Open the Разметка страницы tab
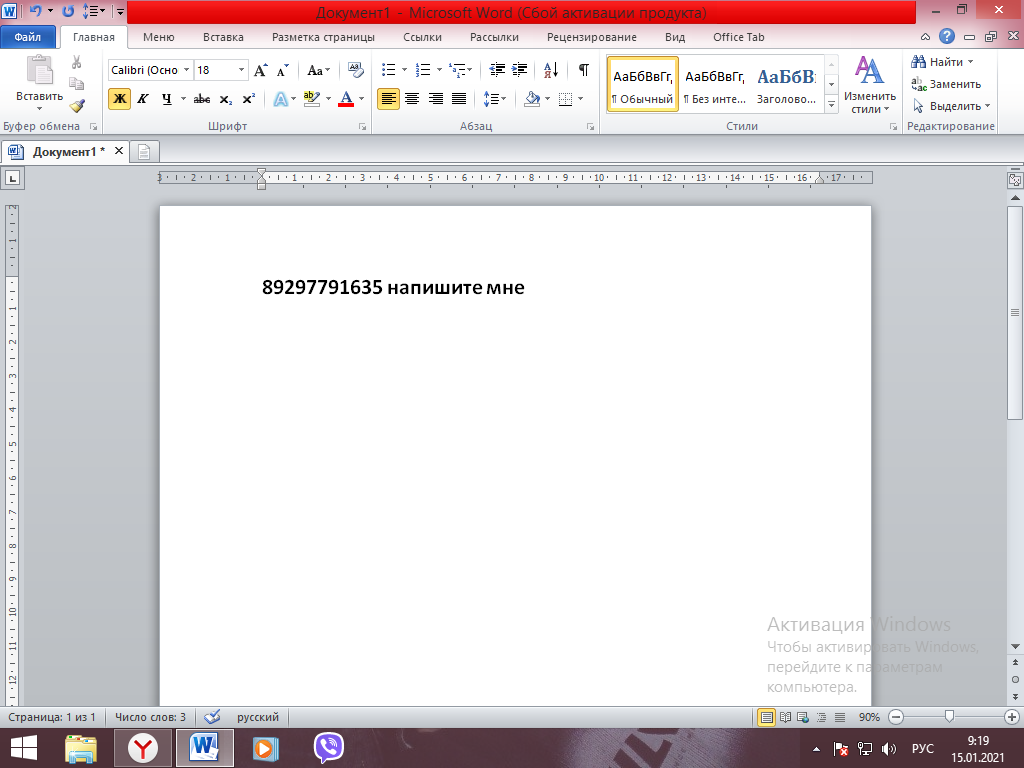 point(323,37)
